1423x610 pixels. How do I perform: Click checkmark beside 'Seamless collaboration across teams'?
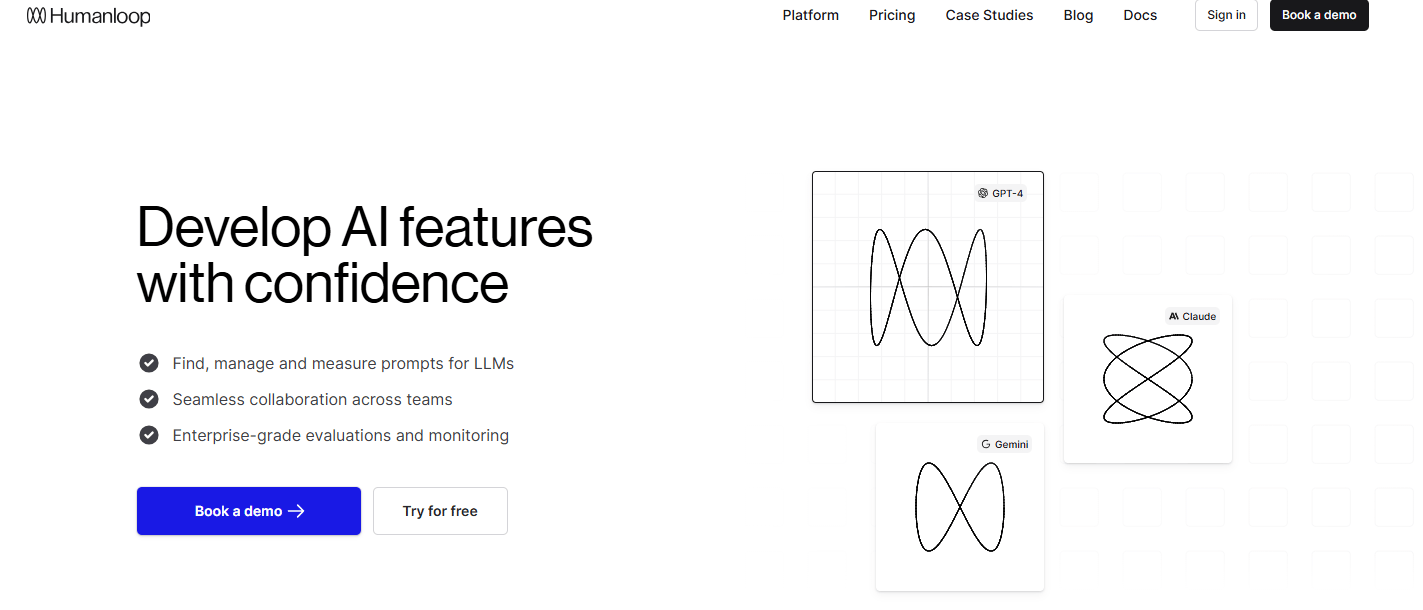149,399
